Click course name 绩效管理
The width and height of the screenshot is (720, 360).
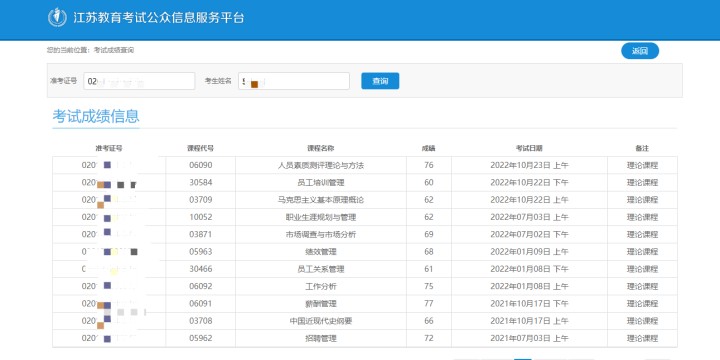321,252
